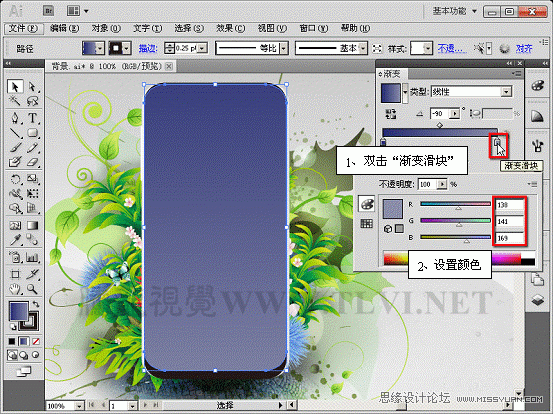
Task: Click left gradient color stop
Action: [384, 142]
